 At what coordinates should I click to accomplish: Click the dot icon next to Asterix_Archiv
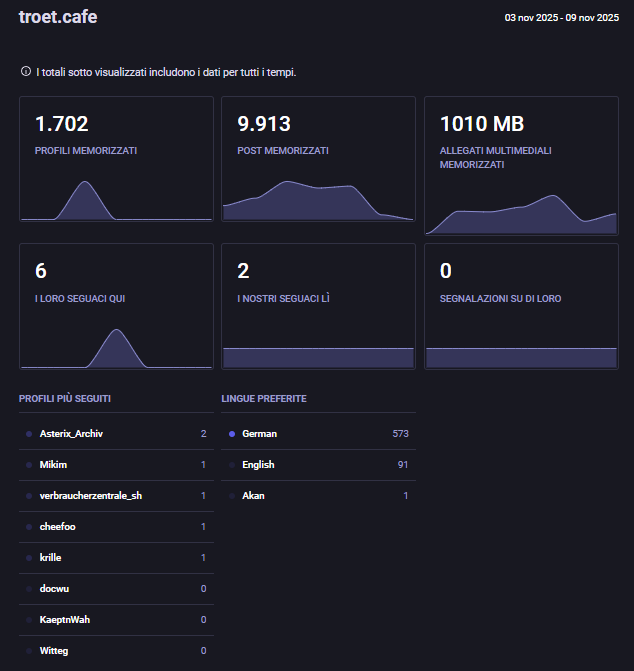29,434
